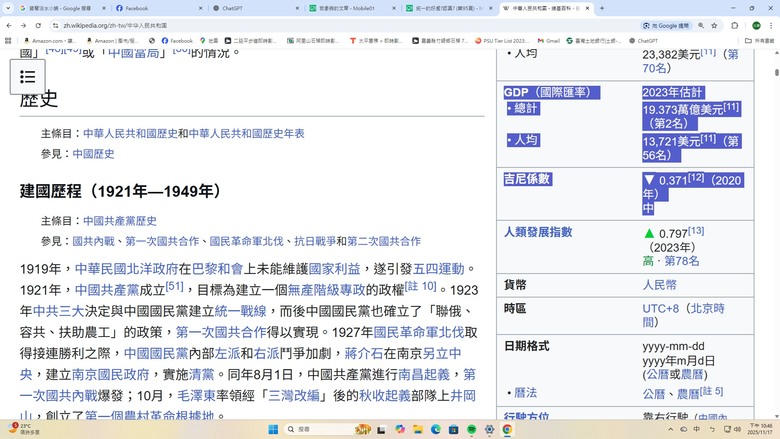The height and width of the screenshot is (439, 780).
Task: Open Microsoft Edge from the taskbar
Action: [x=436, y=429]
